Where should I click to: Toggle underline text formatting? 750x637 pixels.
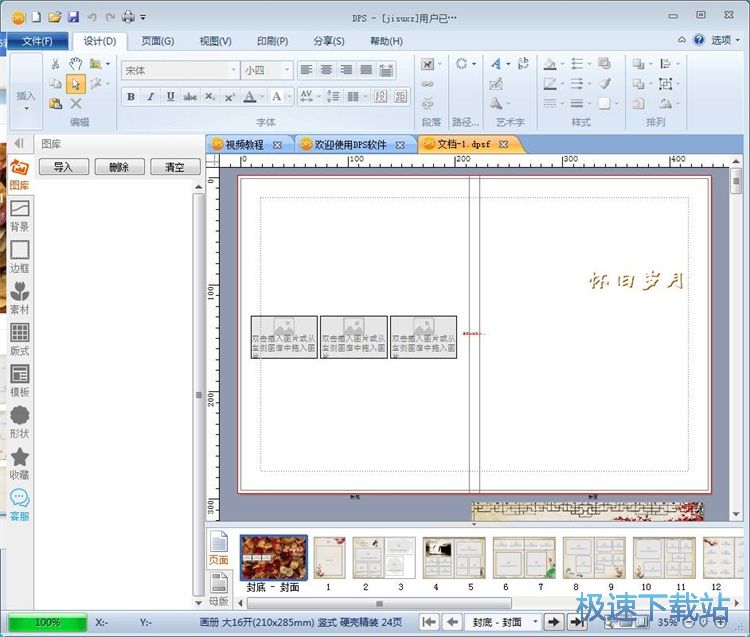(x=170, y=97)
